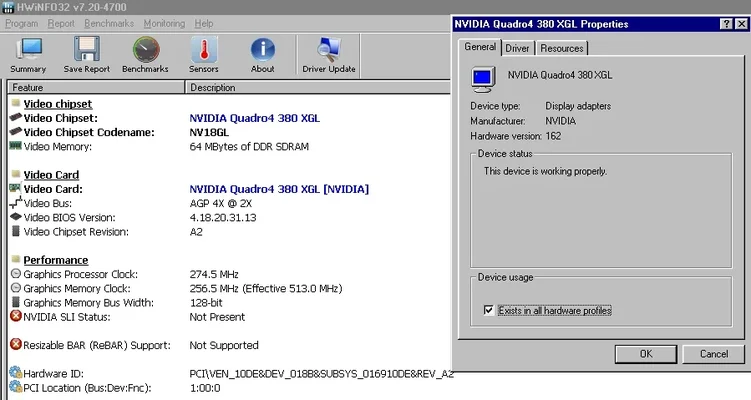
Task: Click the memory chip icon beside Video Memory
Action: pos(16,146)
